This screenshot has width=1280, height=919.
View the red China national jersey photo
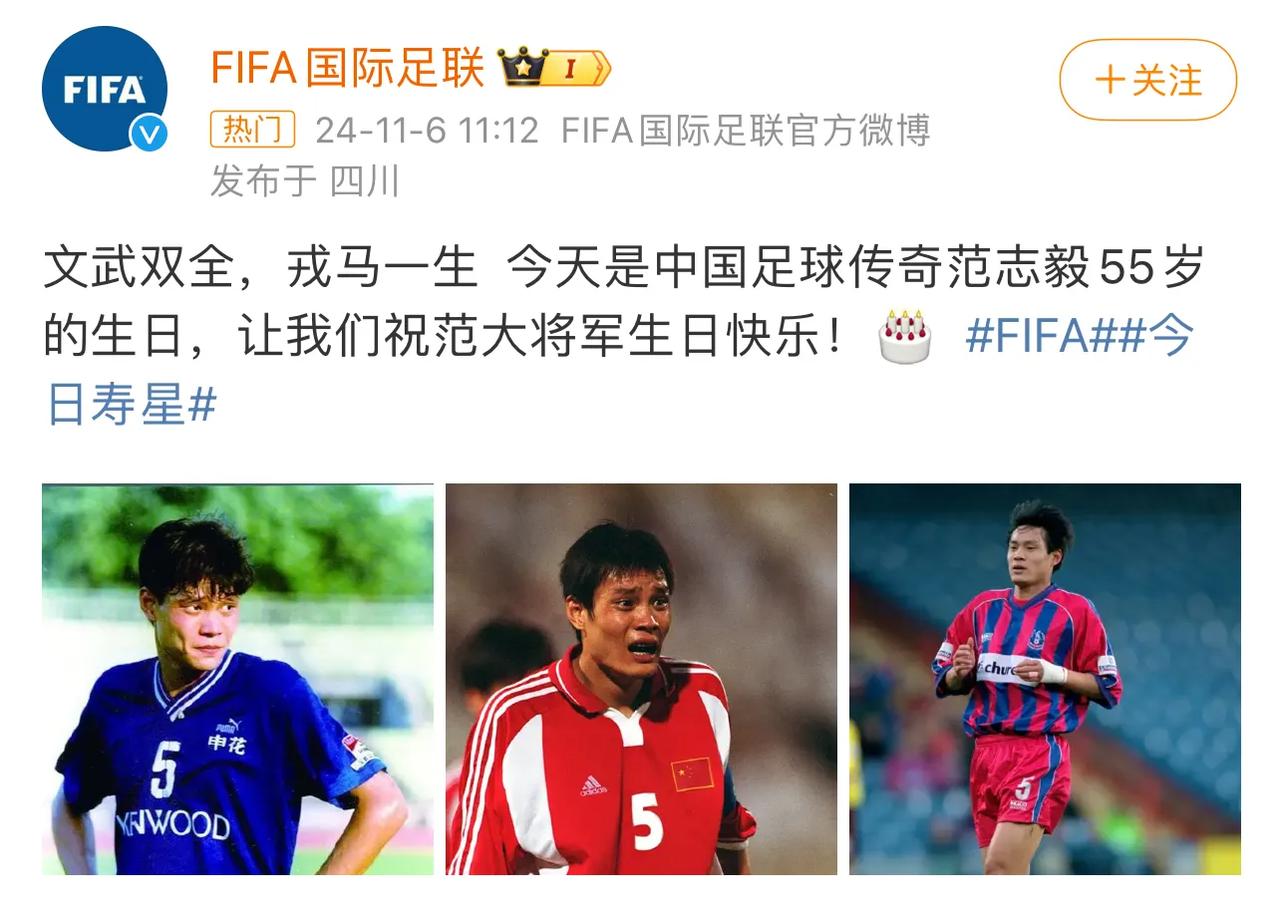(641, 679)
